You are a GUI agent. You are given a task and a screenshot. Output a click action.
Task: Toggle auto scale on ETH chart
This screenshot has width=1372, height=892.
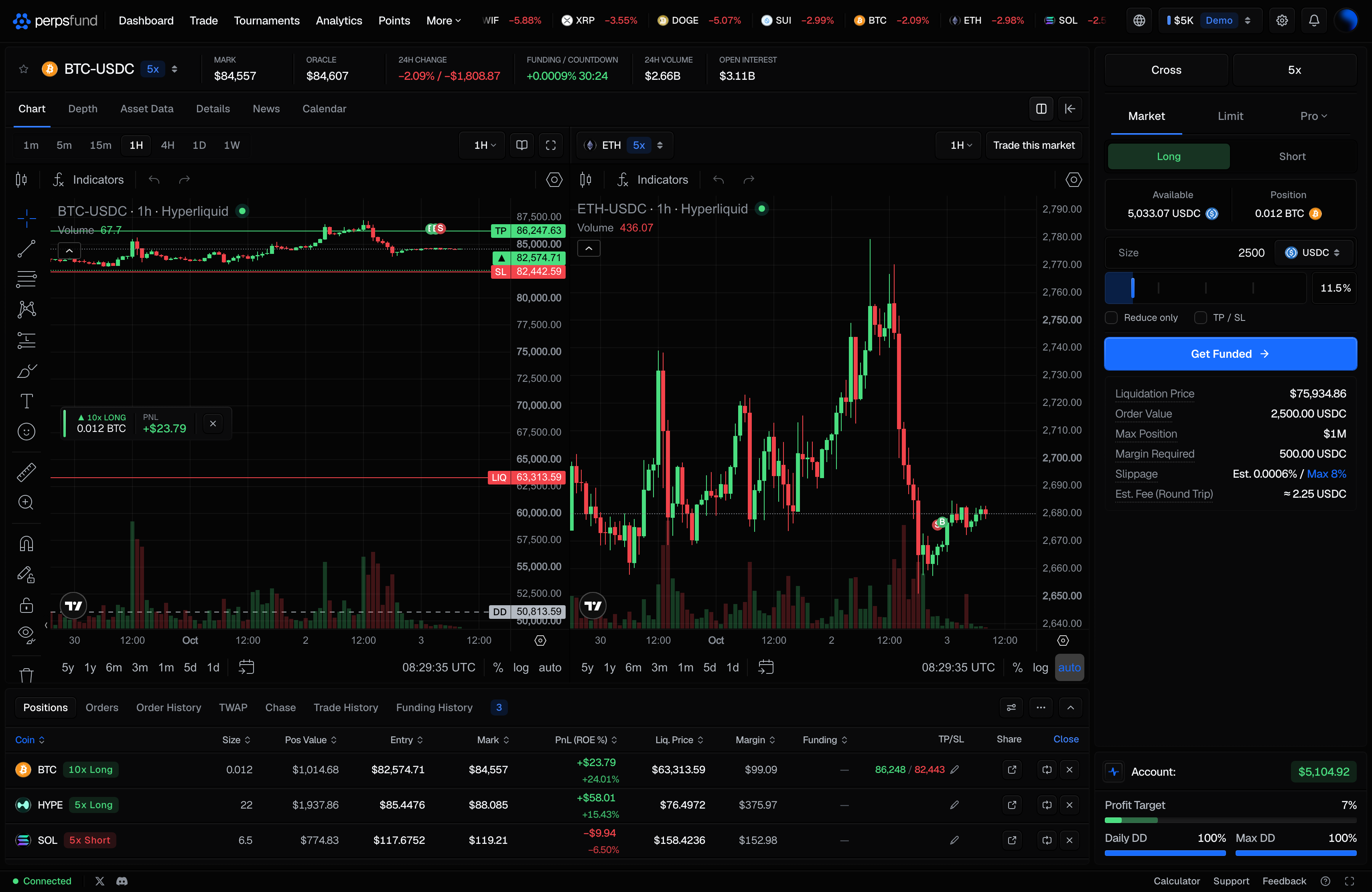coord(1069,667)
